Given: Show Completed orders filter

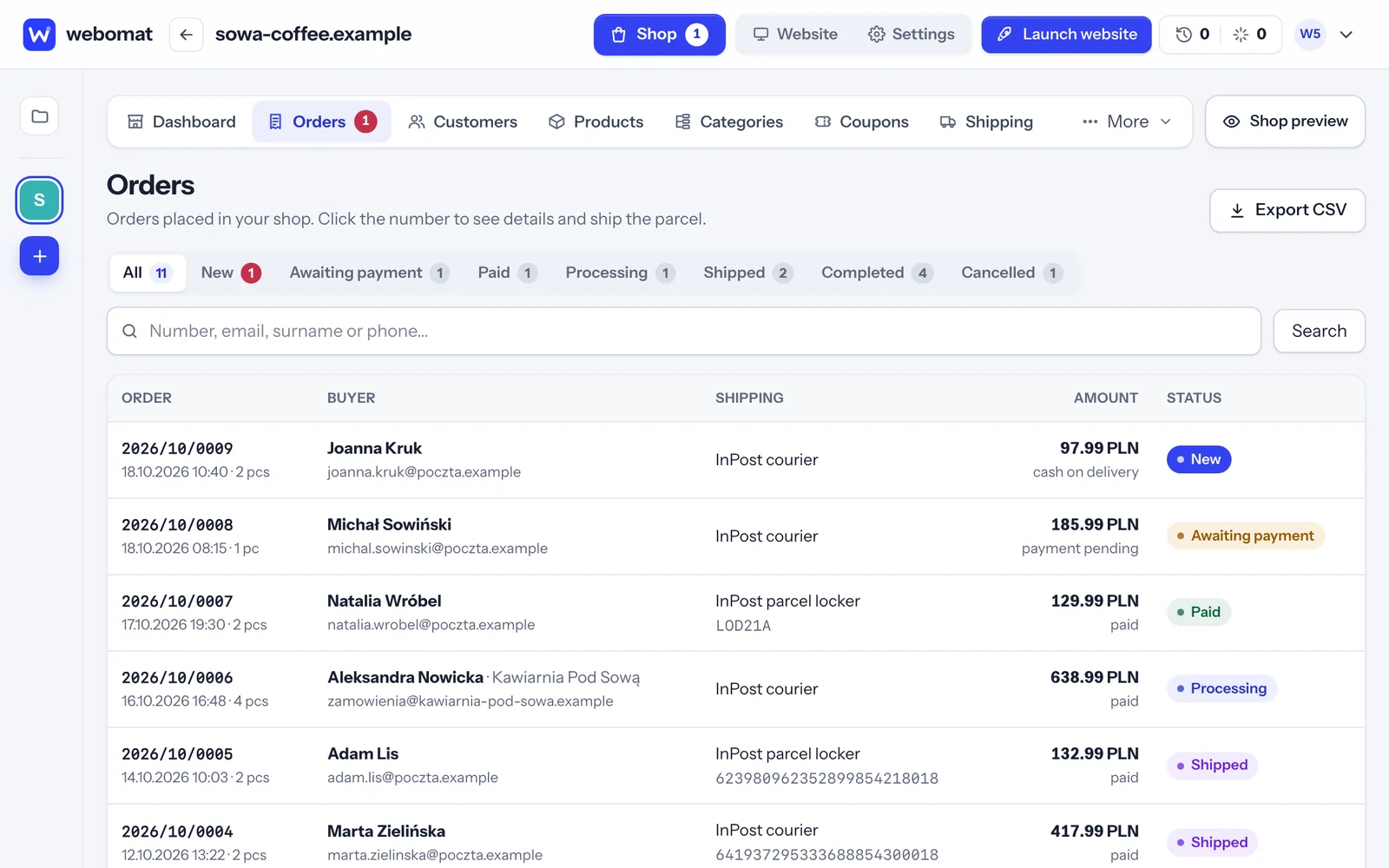Looking at the screenshot, I should [x=876, y=273].
